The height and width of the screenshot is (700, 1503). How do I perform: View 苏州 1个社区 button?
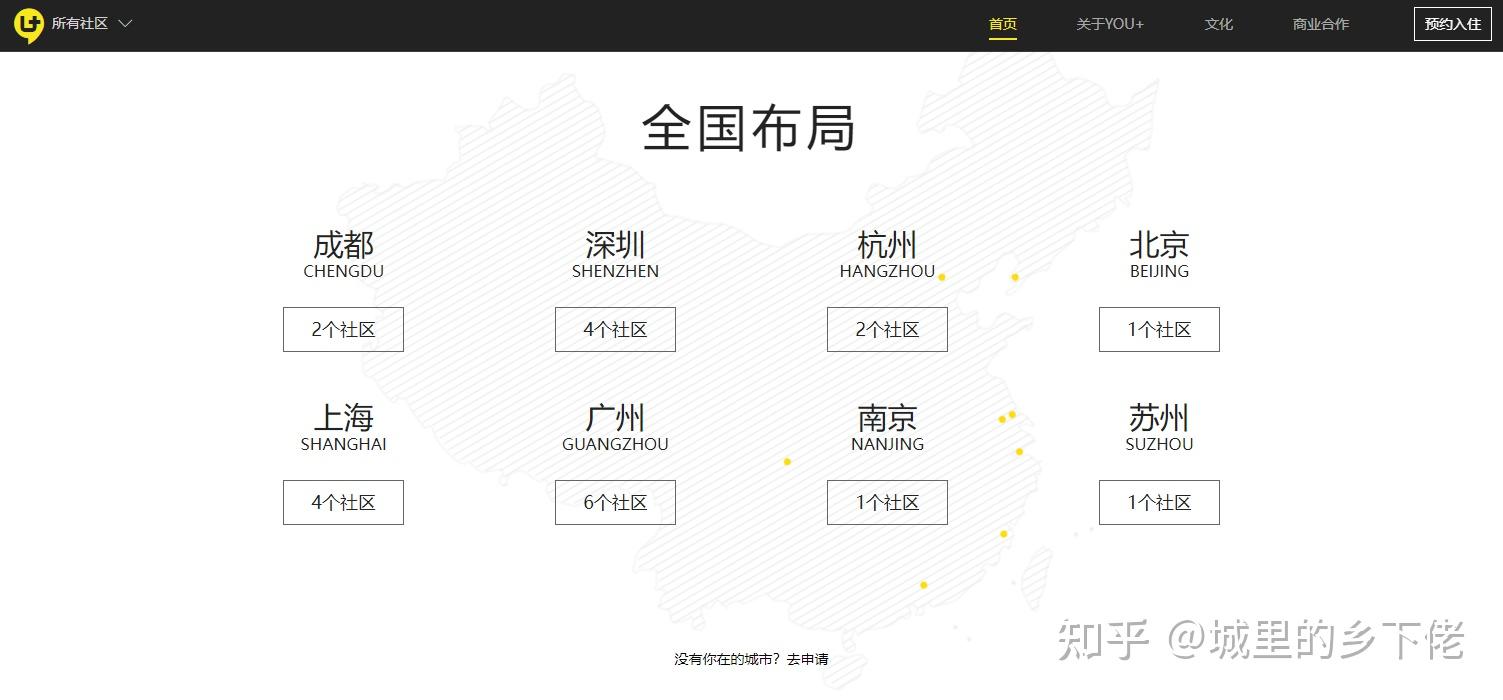point(1159,502)
